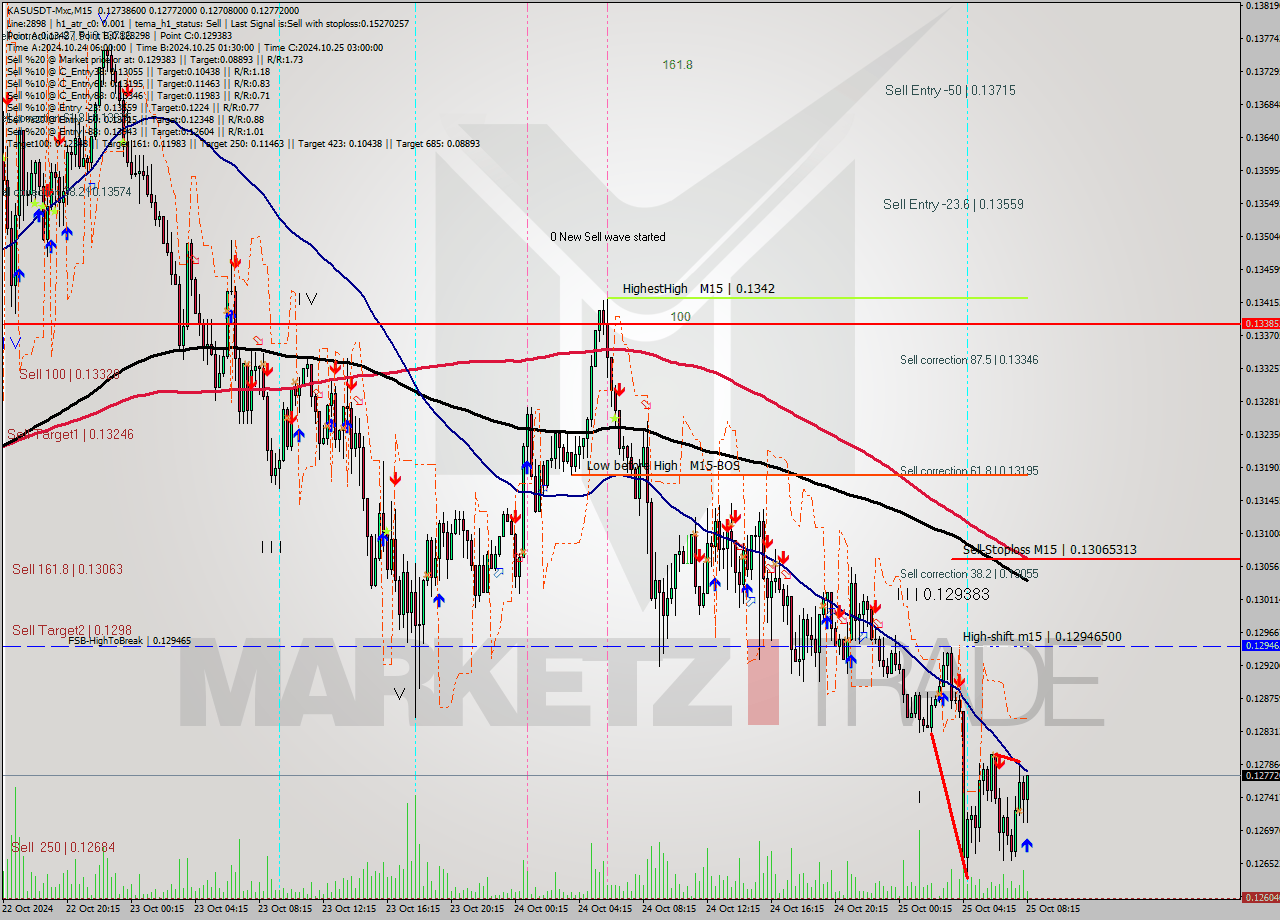The height and width of the screenshot is (920, 1280).
Task: Click the '24 Oct 12:15' time axis label
Action: click(x=734, y=910)
